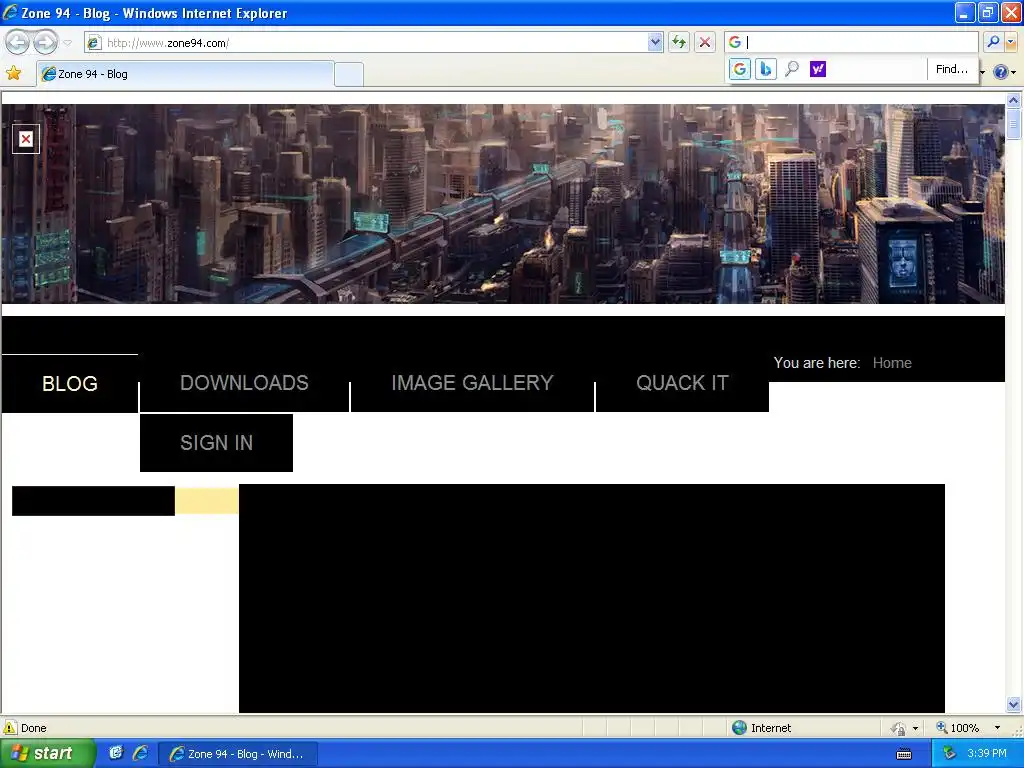1024x768 pixels.
Task: Expand the zoom level dropdown arrow
Action: pos(997,728)
